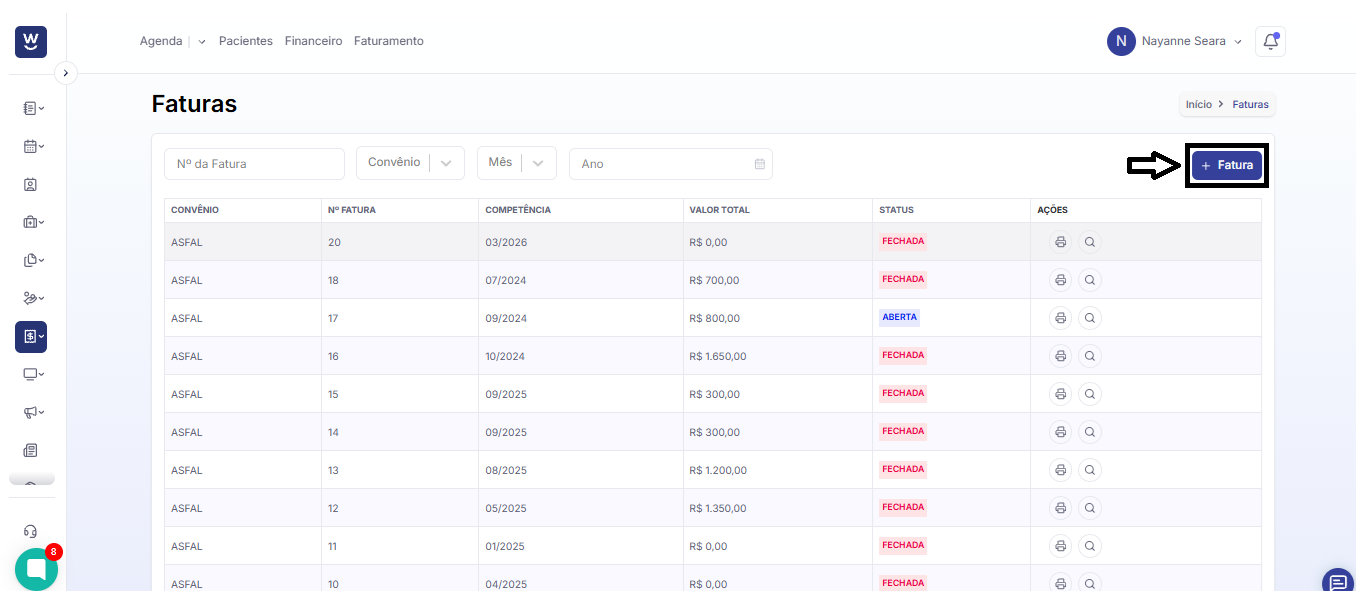View details of invoice number 14
This screenshot has height=591, width=1356.
1090,432
